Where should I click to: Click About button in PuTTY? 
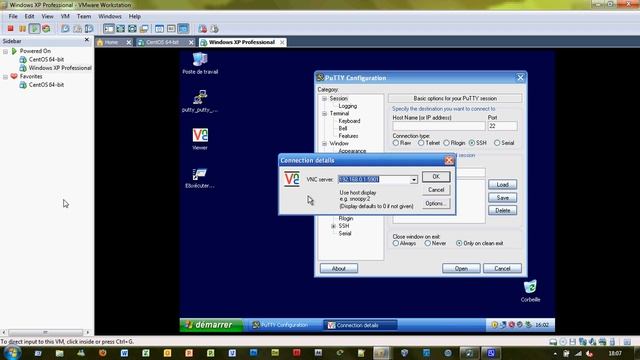pos(339,269)
